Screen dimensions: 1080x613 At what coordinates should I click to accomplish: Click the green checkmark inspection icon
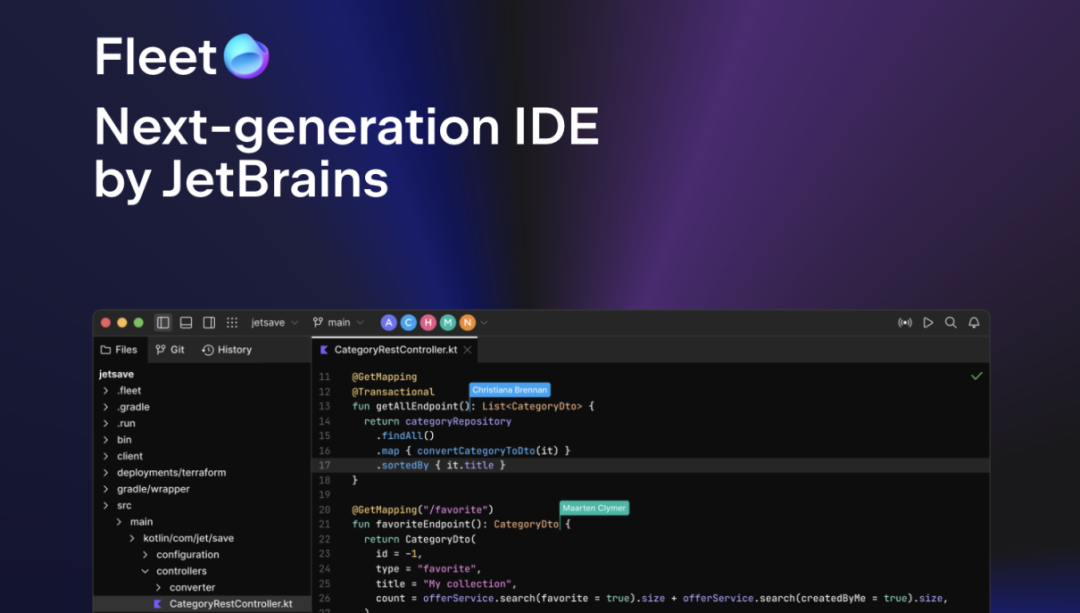[x=977, y=376]
